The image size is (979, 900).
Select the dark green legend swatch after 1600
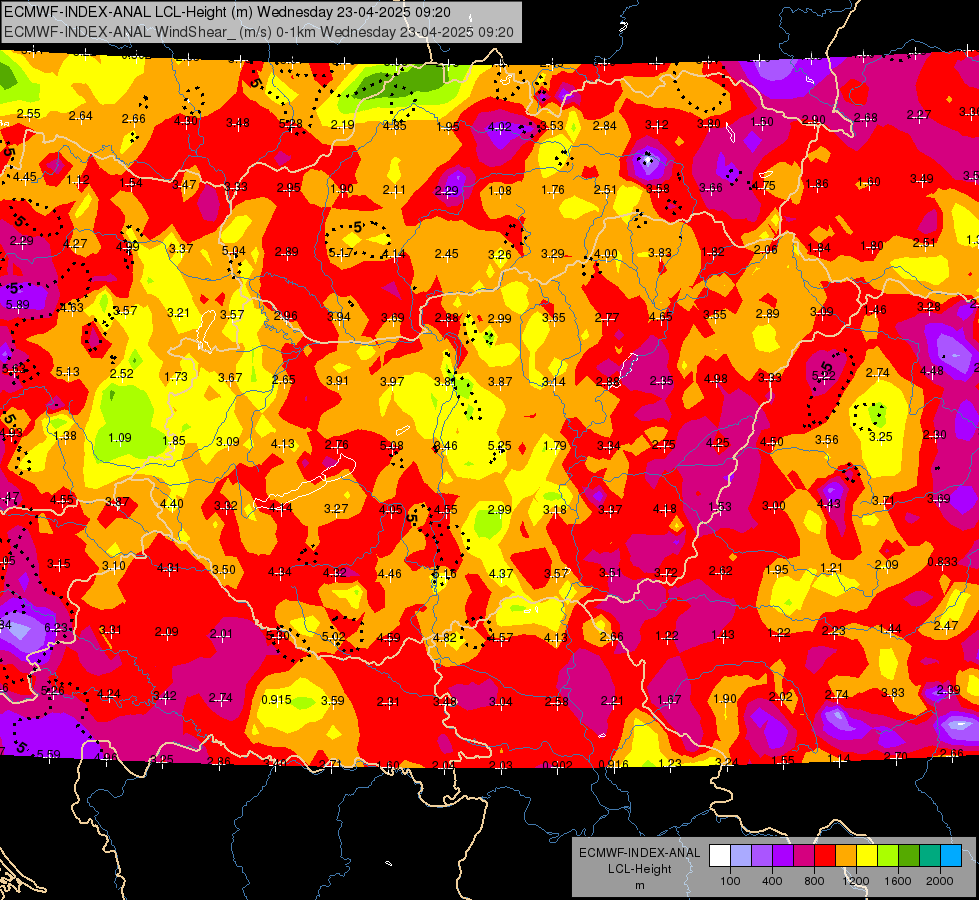tap(908, 856)
